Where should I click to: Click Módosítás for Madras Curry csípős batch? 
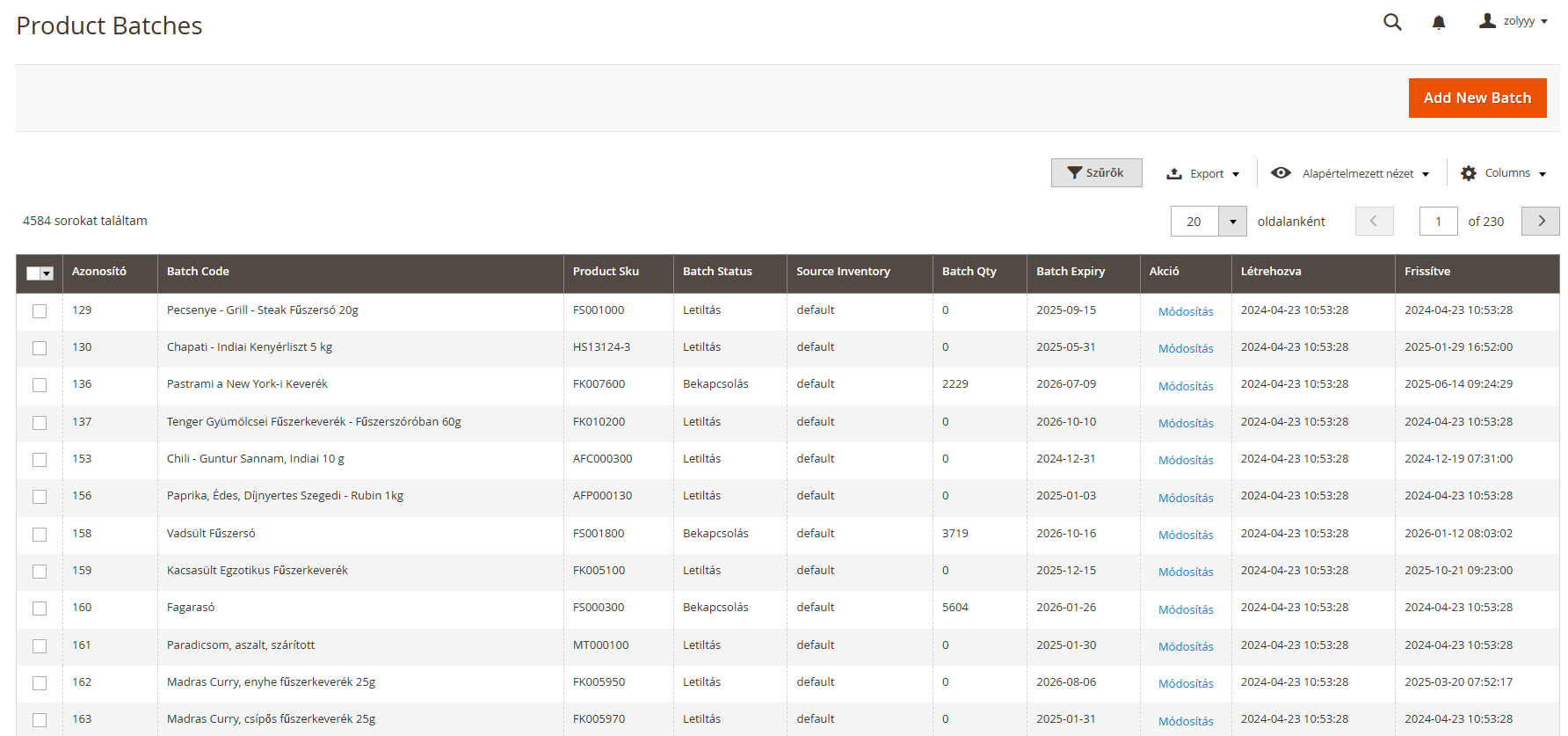[x=1186, y=721]
